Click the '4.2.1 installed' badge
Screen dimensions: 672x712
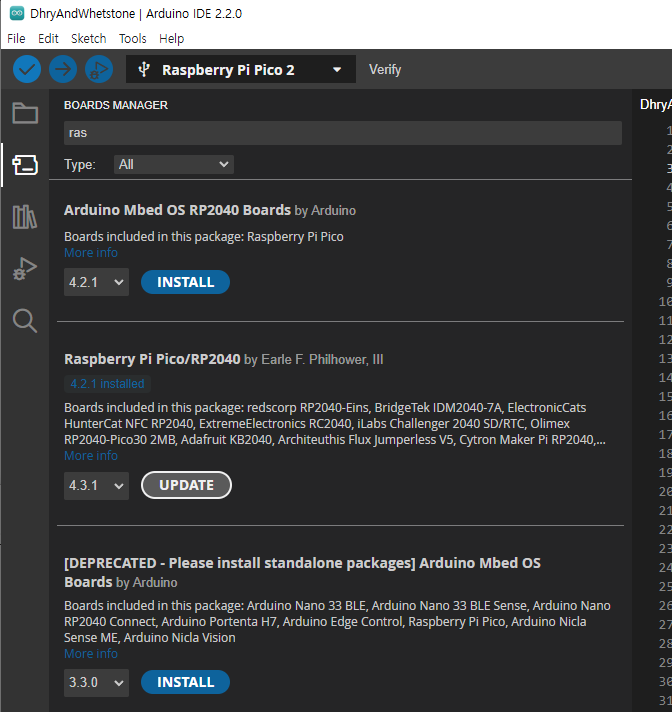[107, 384]
